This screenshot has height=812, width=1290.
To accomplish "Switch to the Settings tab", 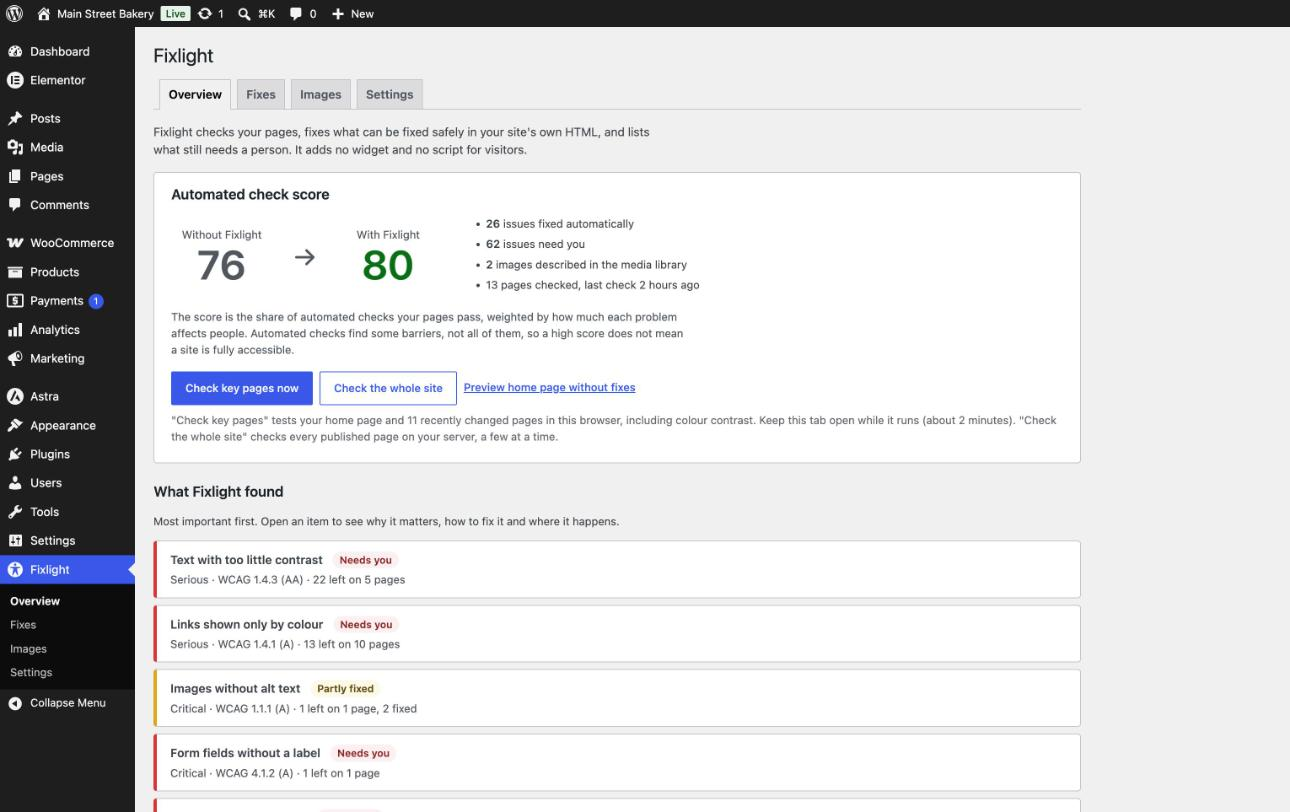I will pyautogui.click(x=390, y=94).
